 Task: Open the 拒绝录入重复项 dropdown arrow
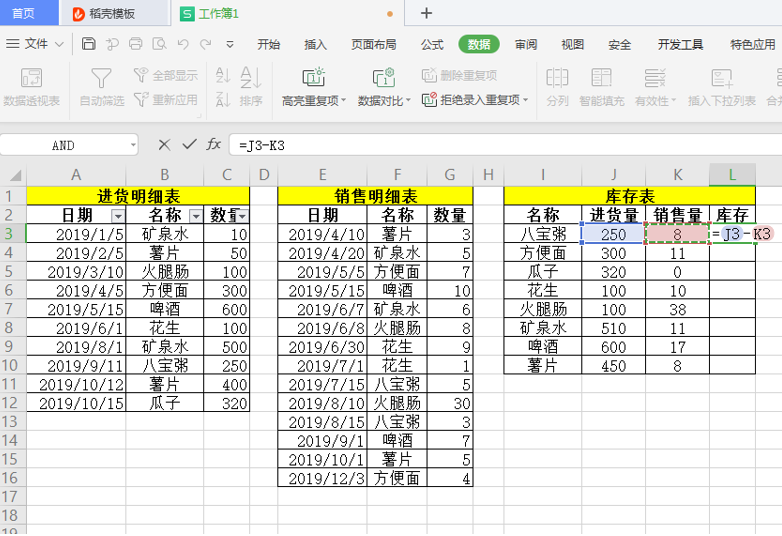coord(525,100)
